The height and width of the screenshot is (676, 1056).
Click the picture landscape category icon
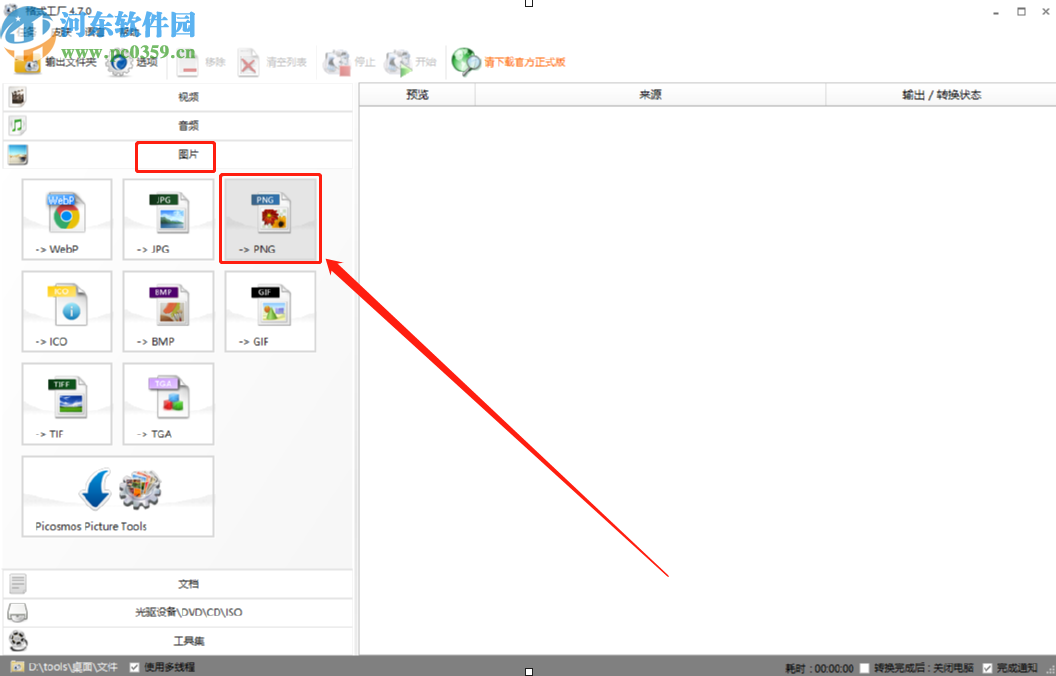coord(18,154)
